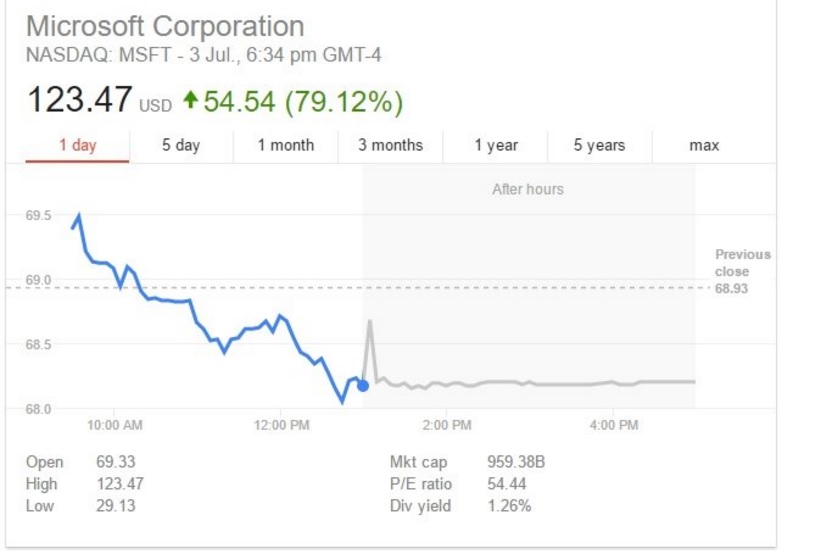Switch to the 5 years tab
816x551 pixels.
(x=599, y=146)
